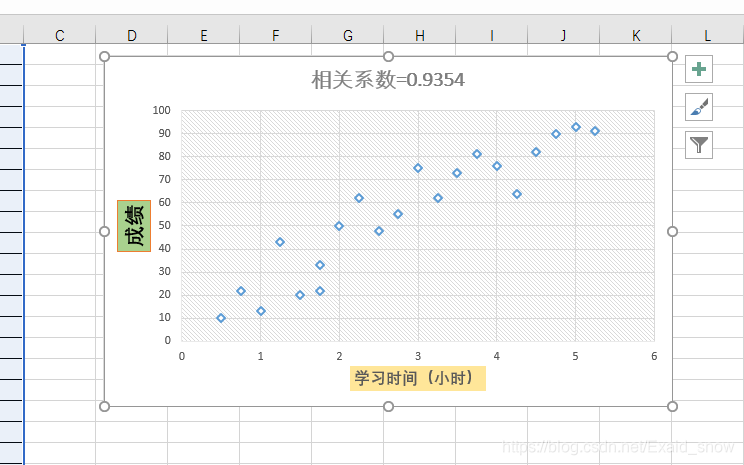Select column E header
This screenshot has height=465, width=744.
coord(204,35)
